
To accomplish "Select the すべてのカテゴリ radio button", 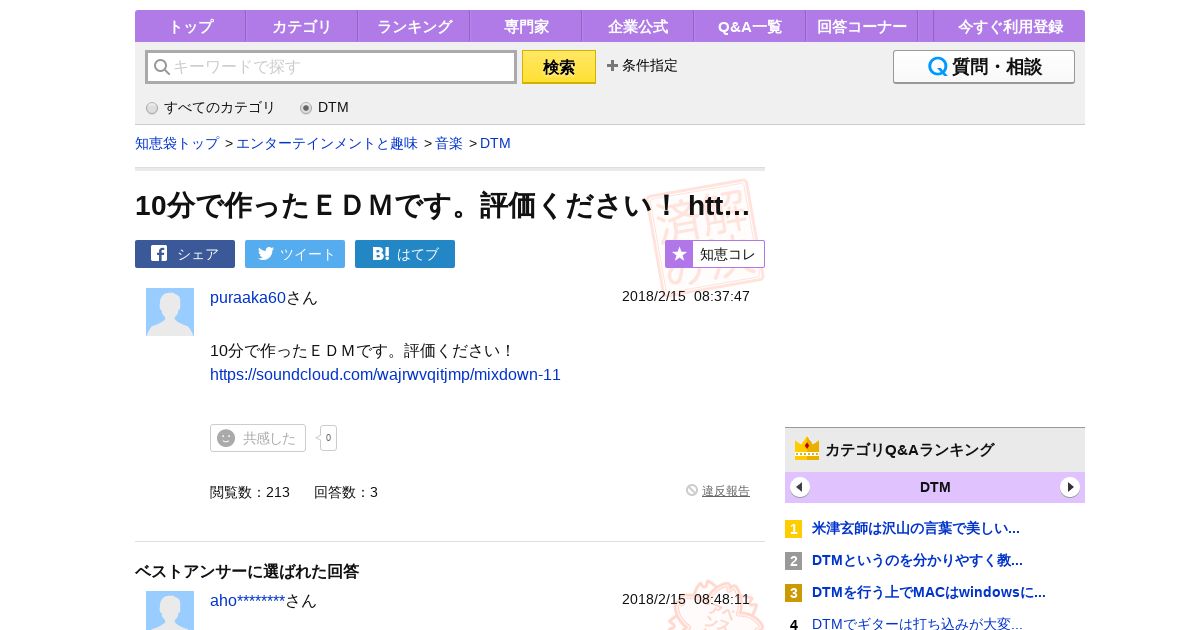I will tap(152, 108).
